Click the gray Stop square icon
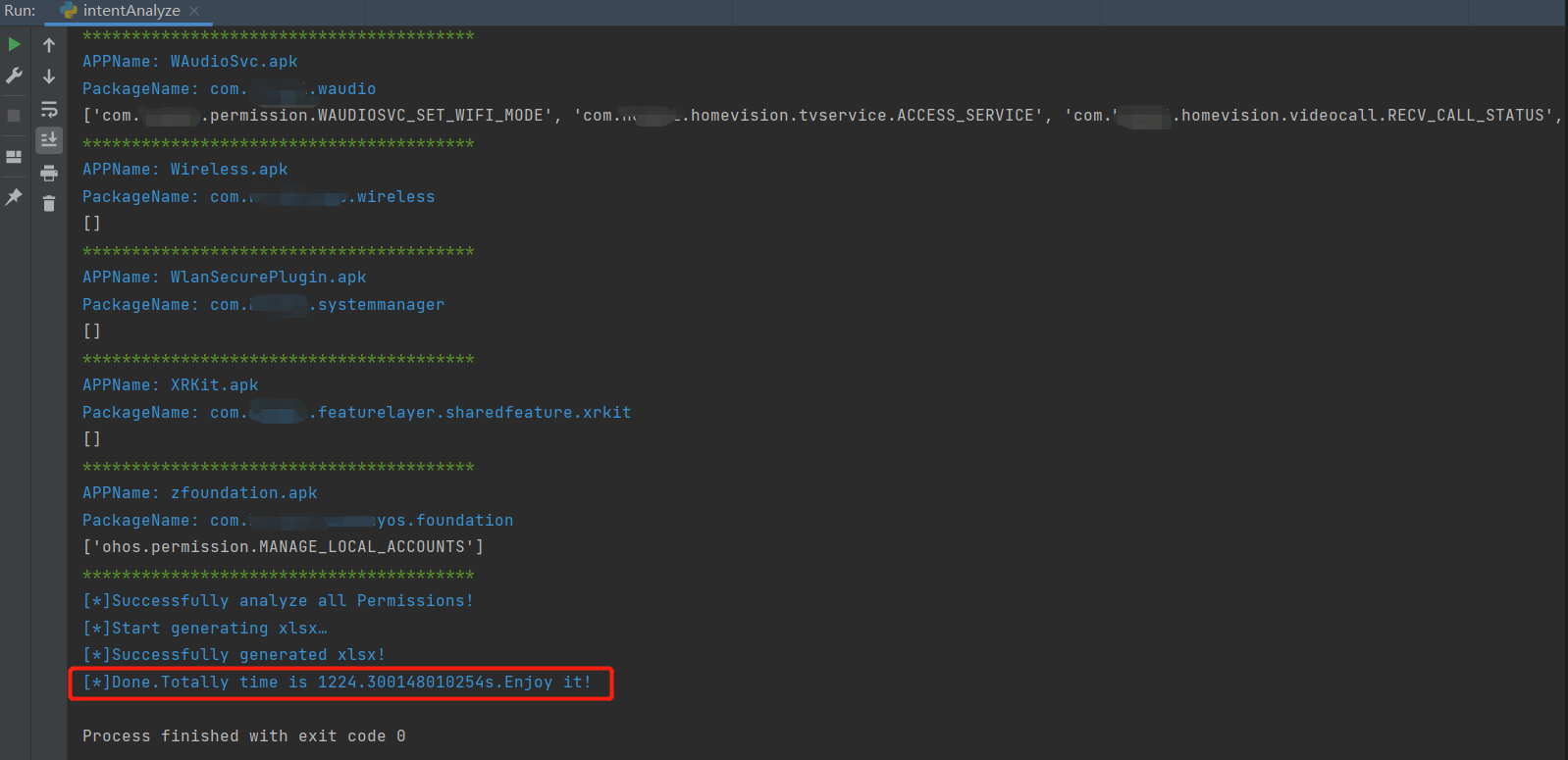1568x760 pixels. click(14, 116)
